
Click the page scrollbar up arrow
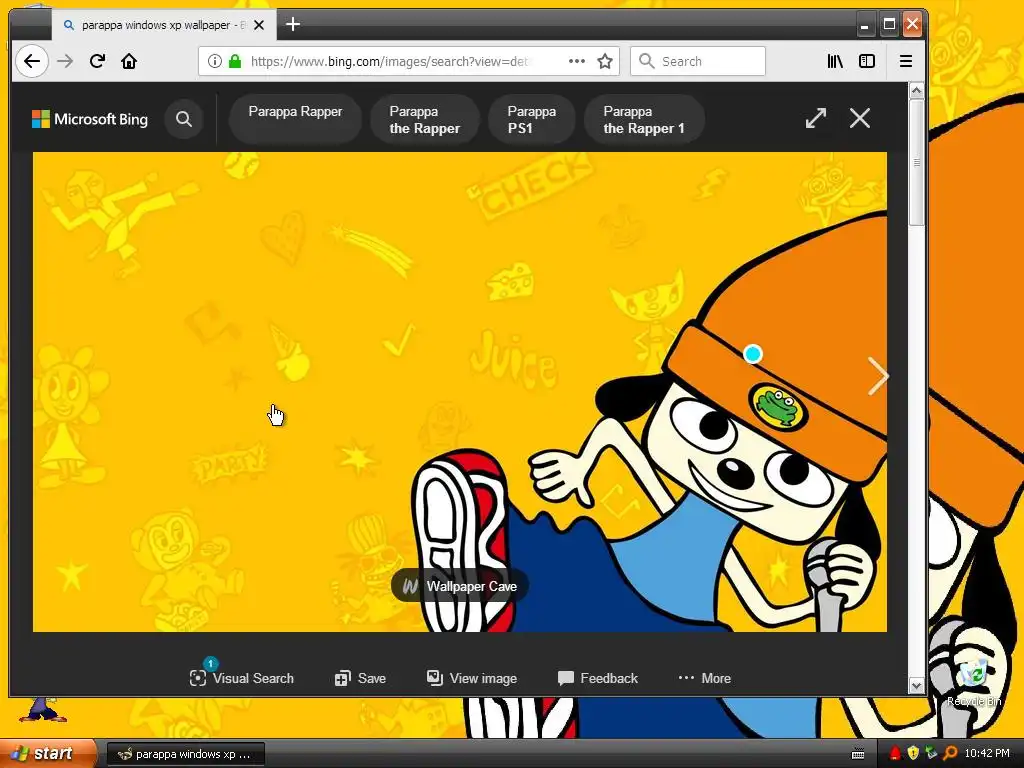click(916, 90)
